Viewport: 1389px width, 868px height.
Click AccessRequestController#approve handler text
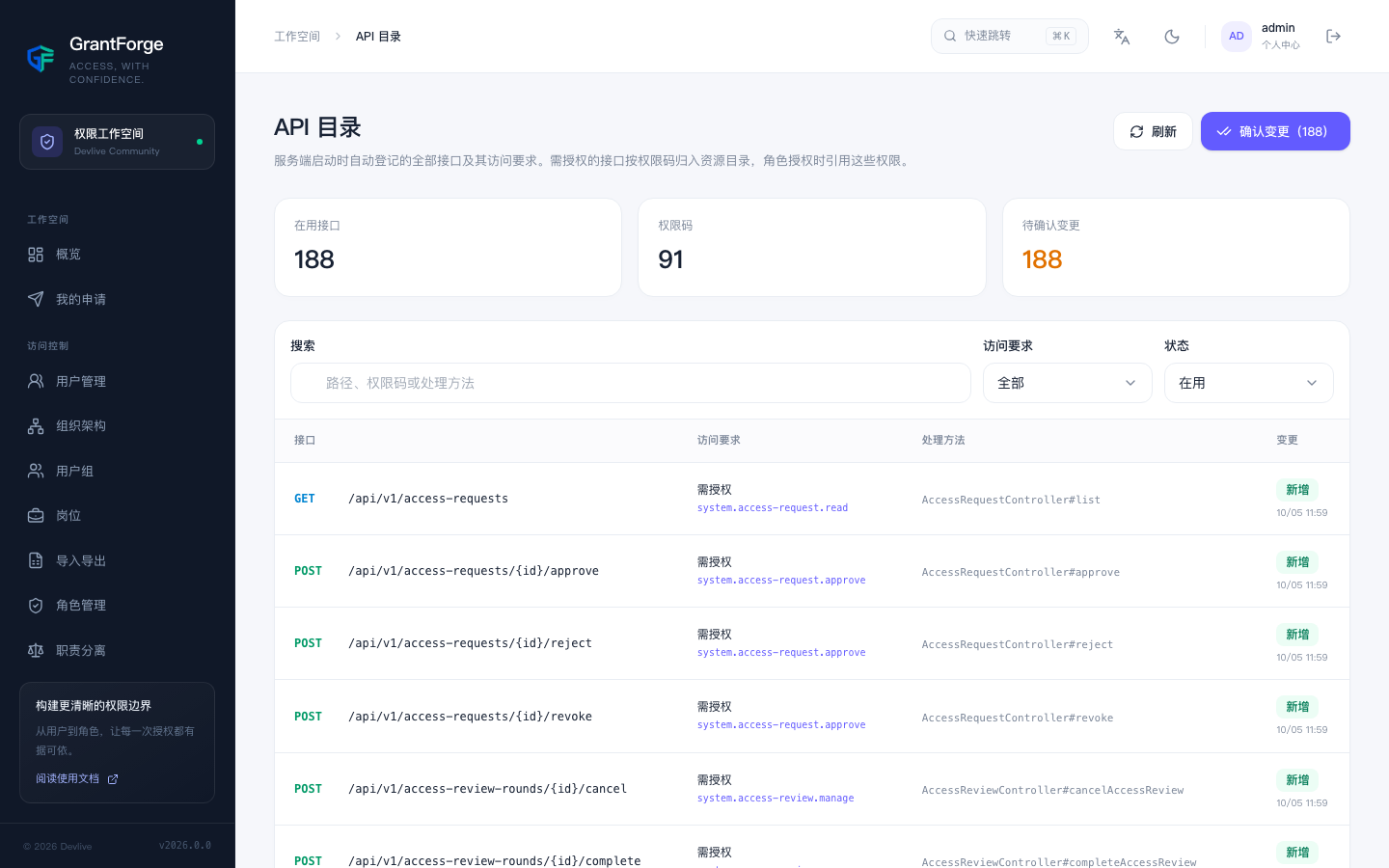[1021, 572]
